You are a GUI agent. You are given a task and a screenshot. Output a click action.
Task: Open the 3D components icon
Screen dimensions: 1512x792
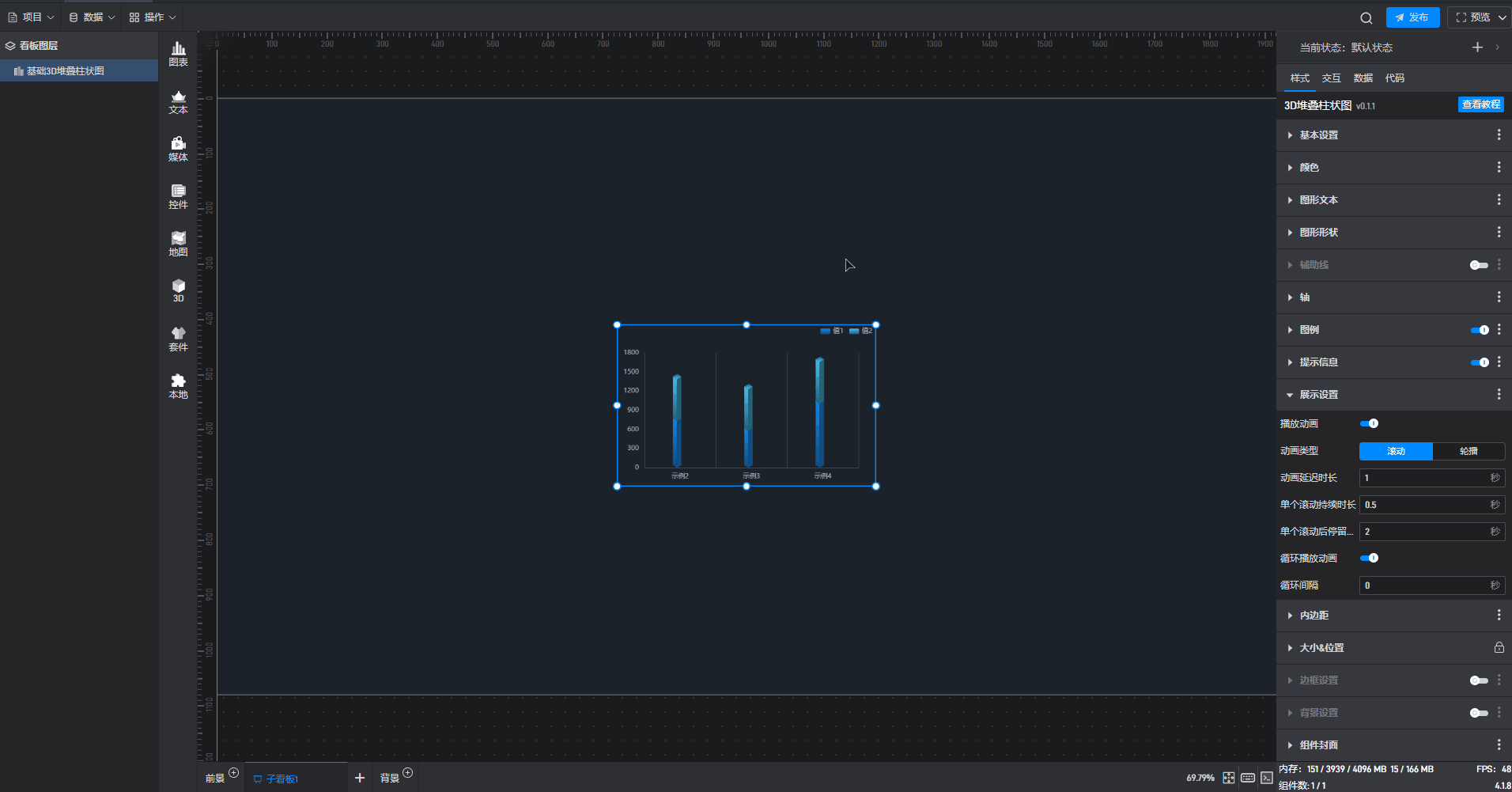pyautogui.click(x=178, y=290)
